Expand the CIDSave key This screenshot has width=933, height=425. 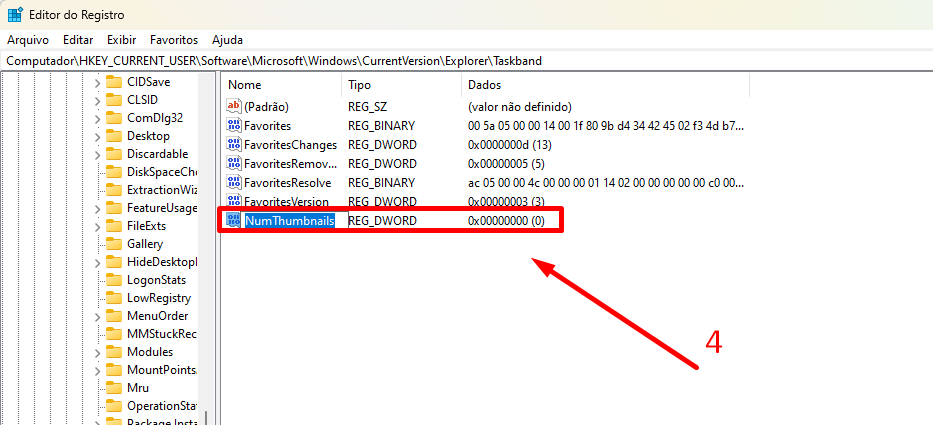click(x=98, y=82)
